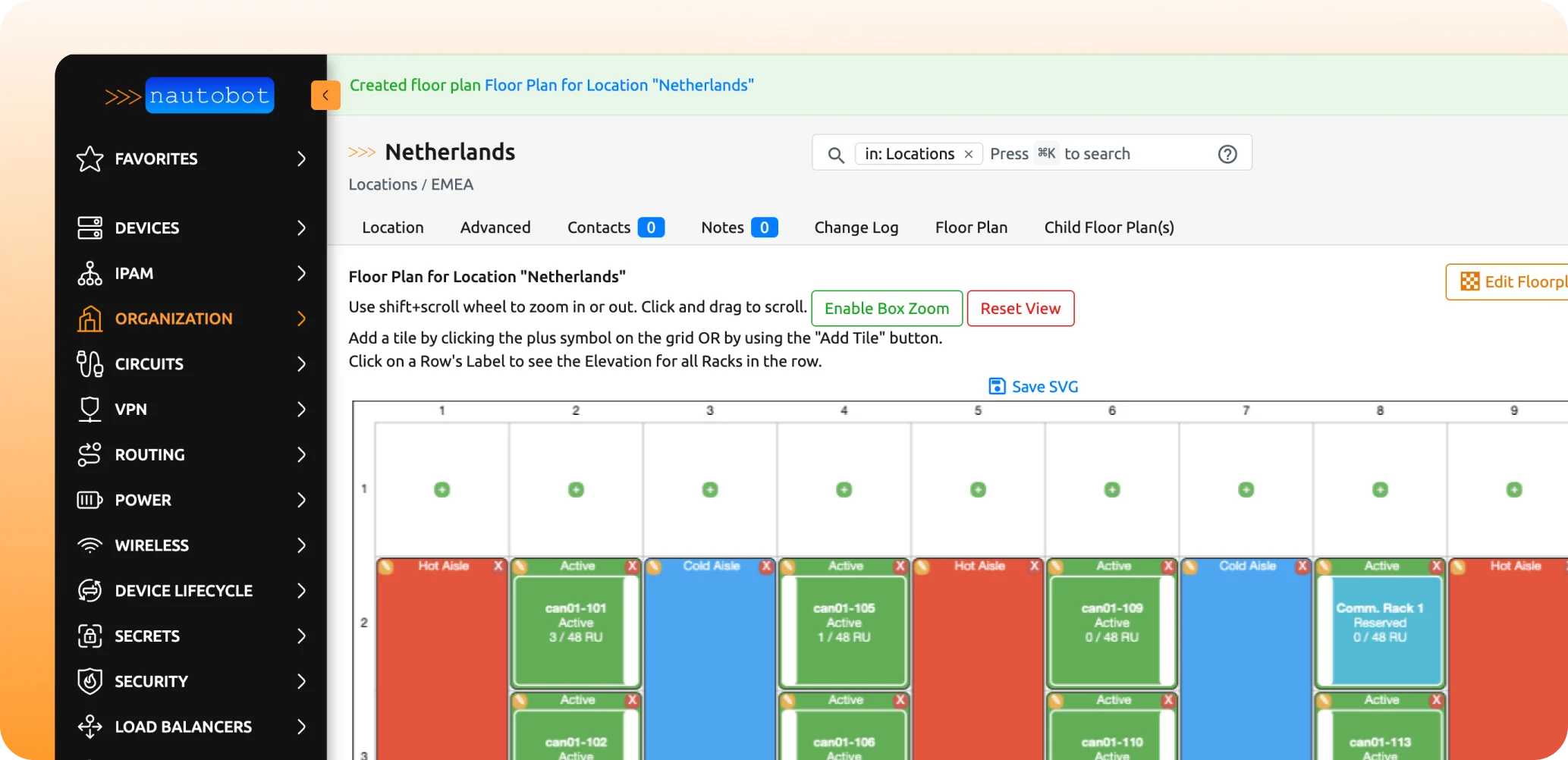Click the Devices server icon in sidebar

pos(90,228)
